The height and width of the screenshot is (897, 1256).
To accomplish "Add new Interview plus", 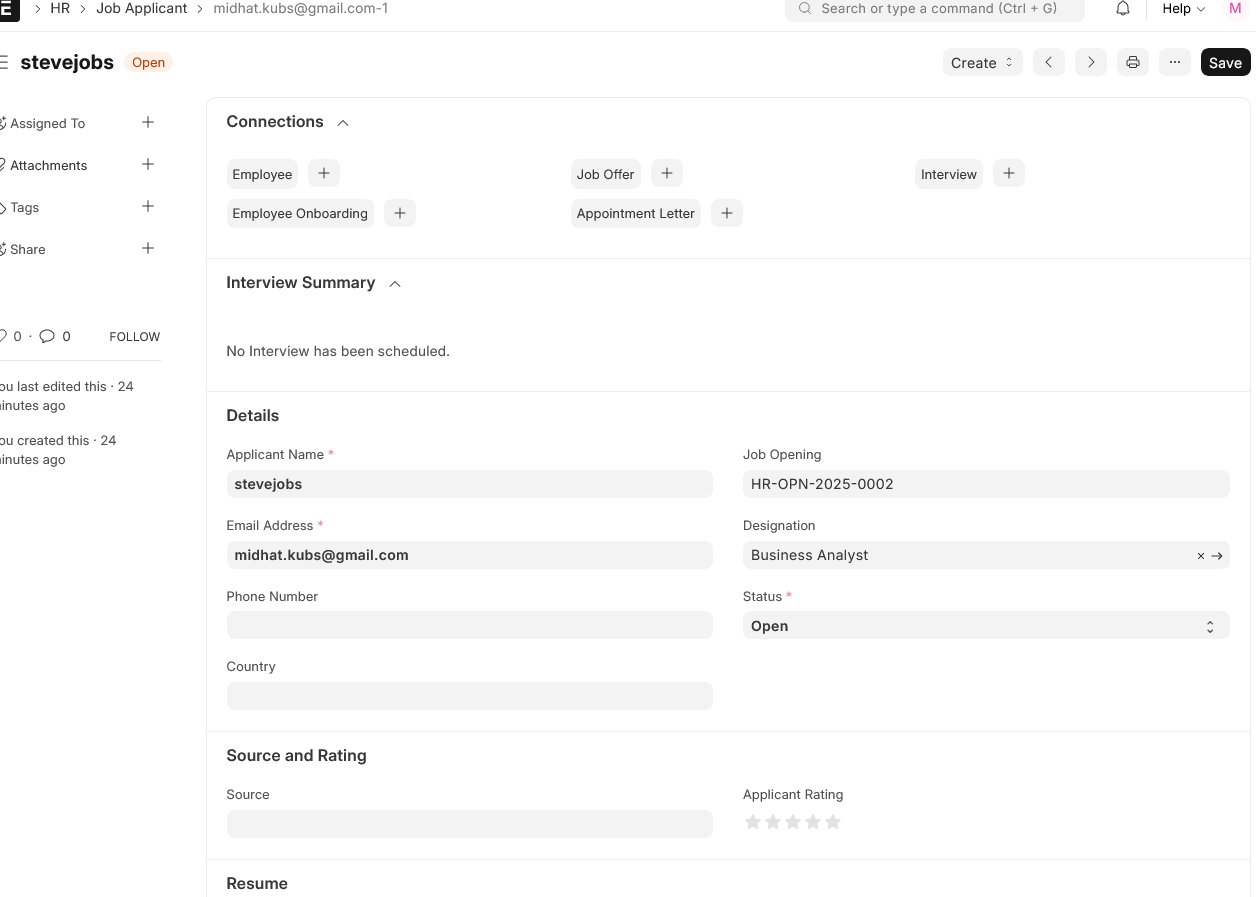I will (x=1009, y=173).
